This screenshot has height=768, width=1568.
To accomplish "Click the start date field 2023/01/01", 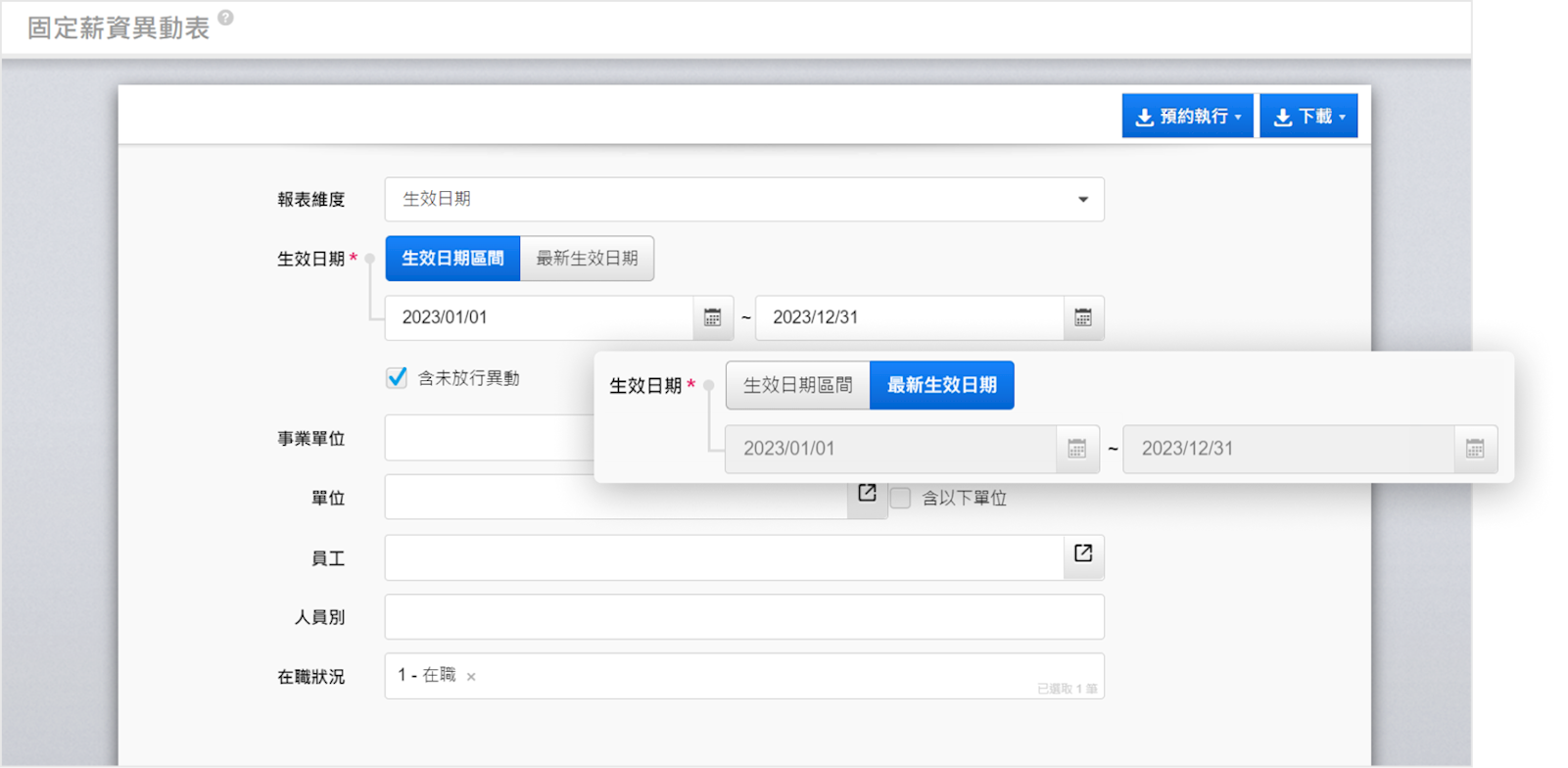I will click(x=539, y=317).
